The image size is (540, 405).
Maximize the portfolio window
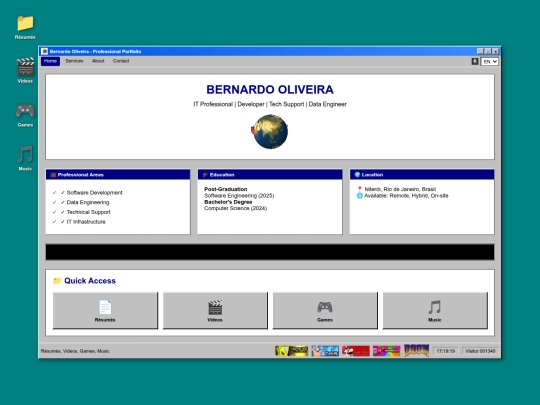coord(488,51)
